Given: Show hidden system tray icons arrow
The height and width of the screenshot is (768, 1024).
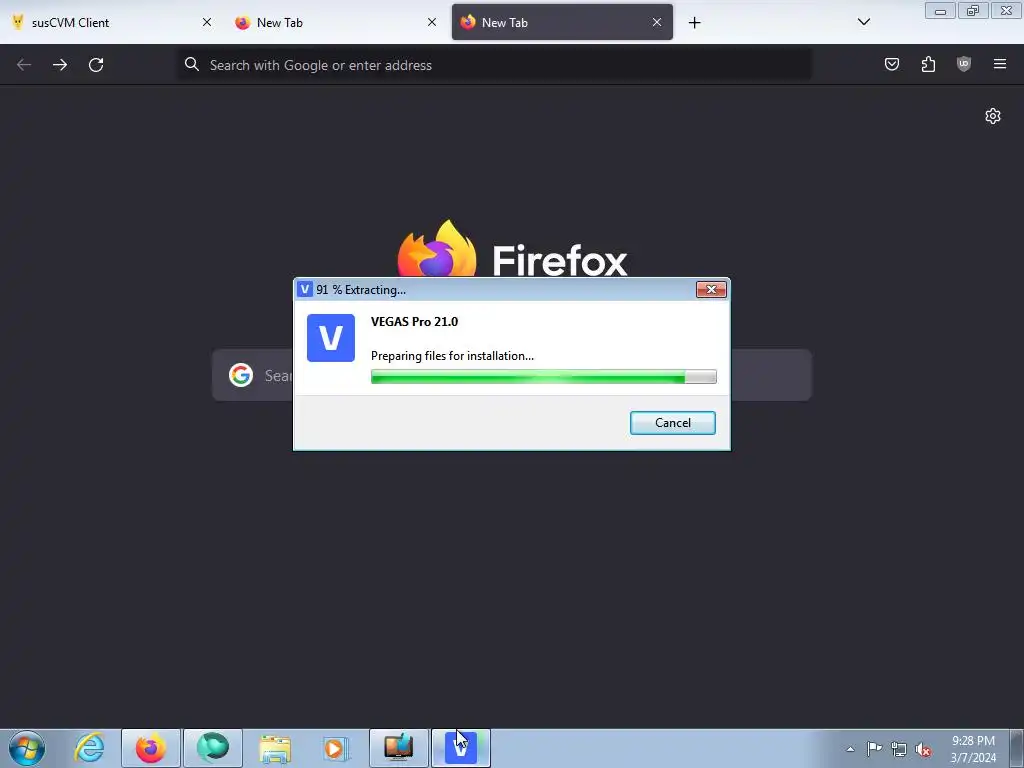Looking at the screenshot, I should pyautogui.click(x=850, y=749).
